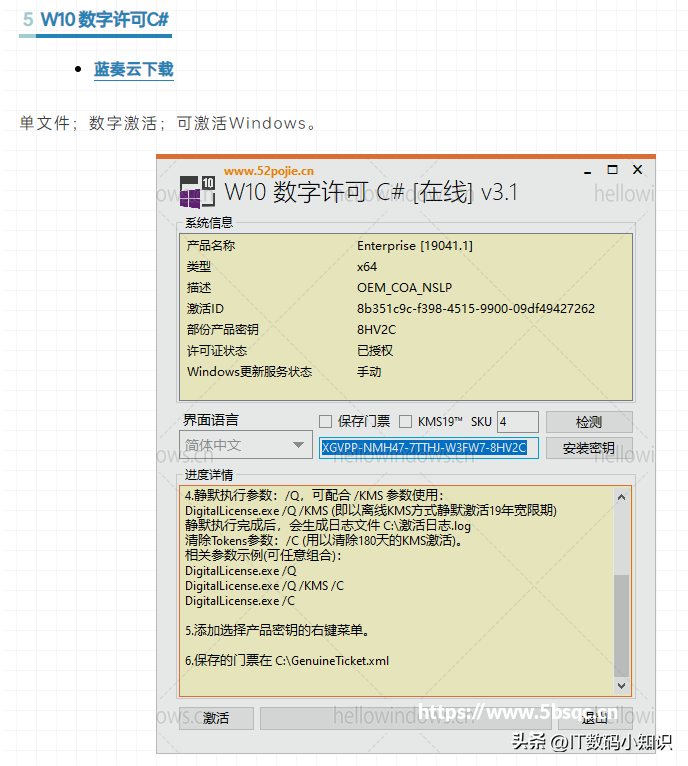Click the scrollbar thumb in 进度详情

tap(621, 625)
